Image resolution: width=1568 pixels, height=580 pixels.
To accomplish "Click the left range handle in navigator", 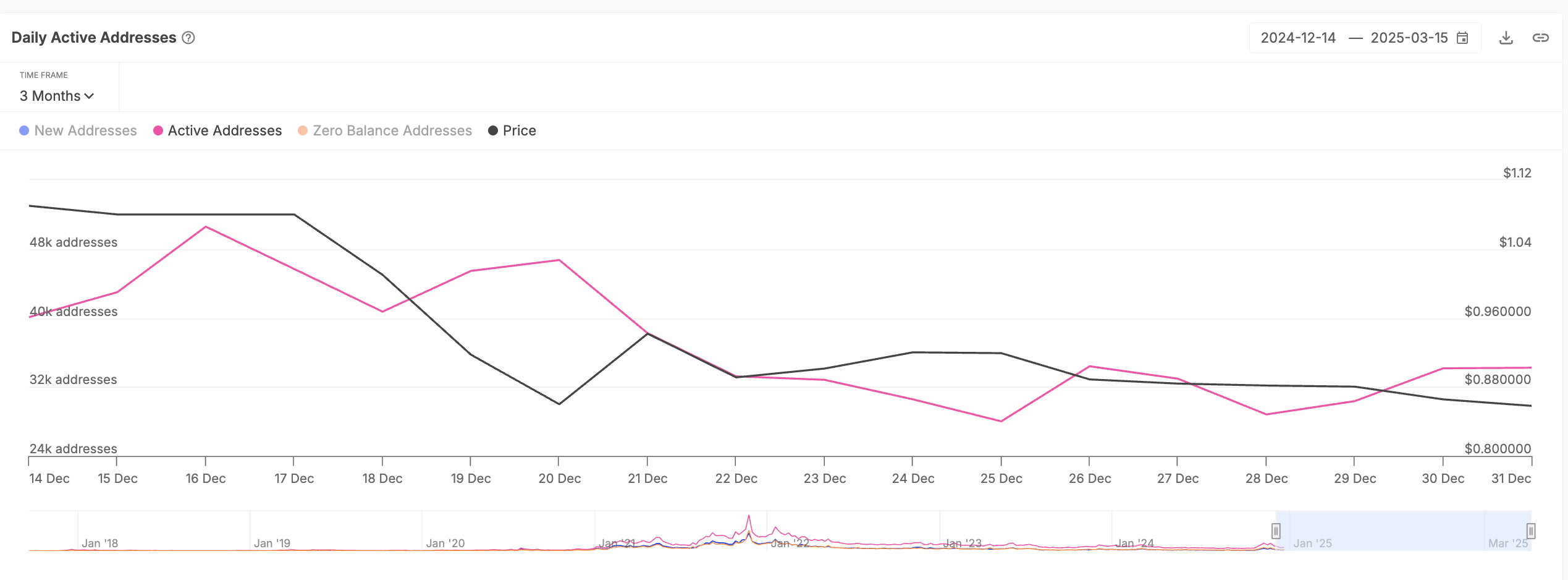I will pos(1276,531).
